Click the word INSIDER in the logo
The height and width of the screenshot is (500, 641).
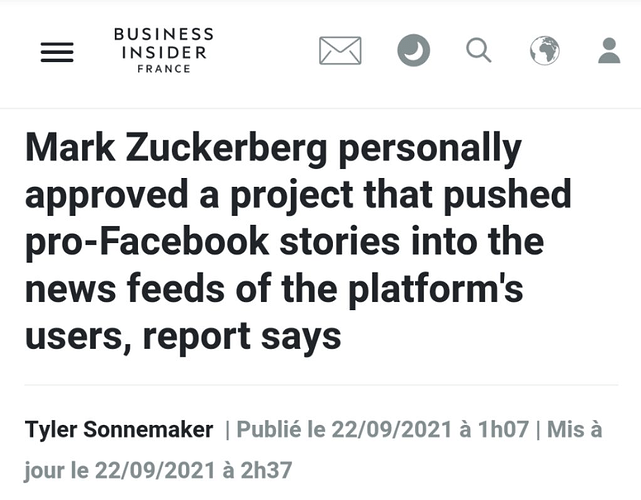(x=163, y=52)
